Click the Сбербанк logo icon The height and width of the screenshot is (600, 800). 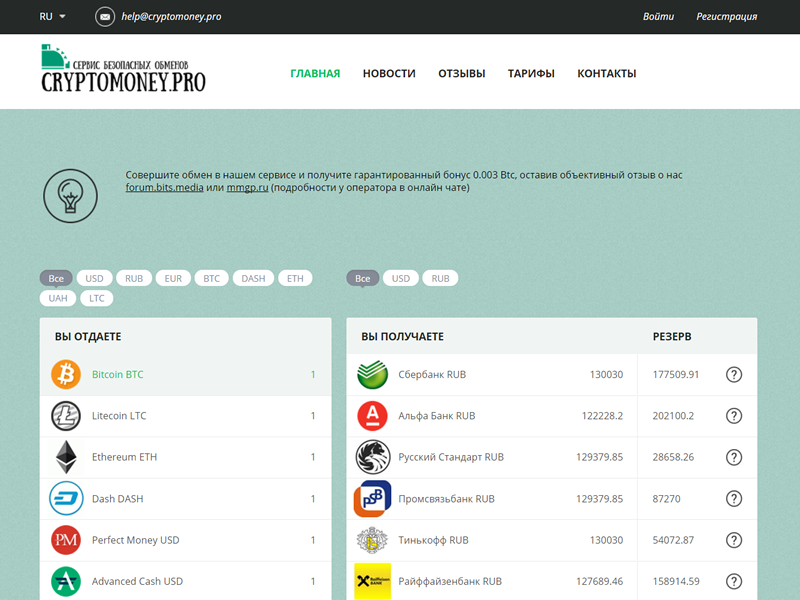(x=372, y=374)
